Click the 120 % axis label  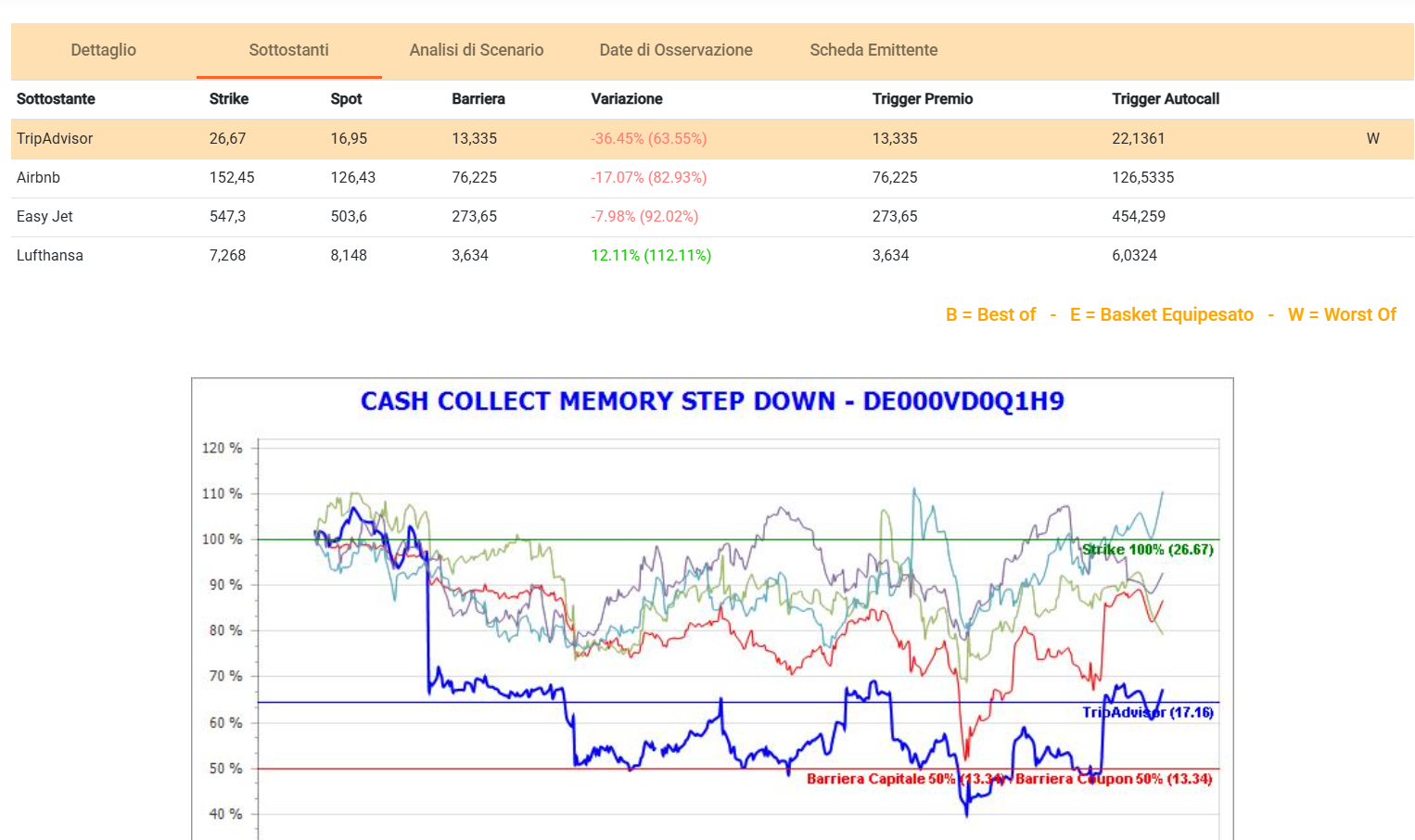(222, 448)
